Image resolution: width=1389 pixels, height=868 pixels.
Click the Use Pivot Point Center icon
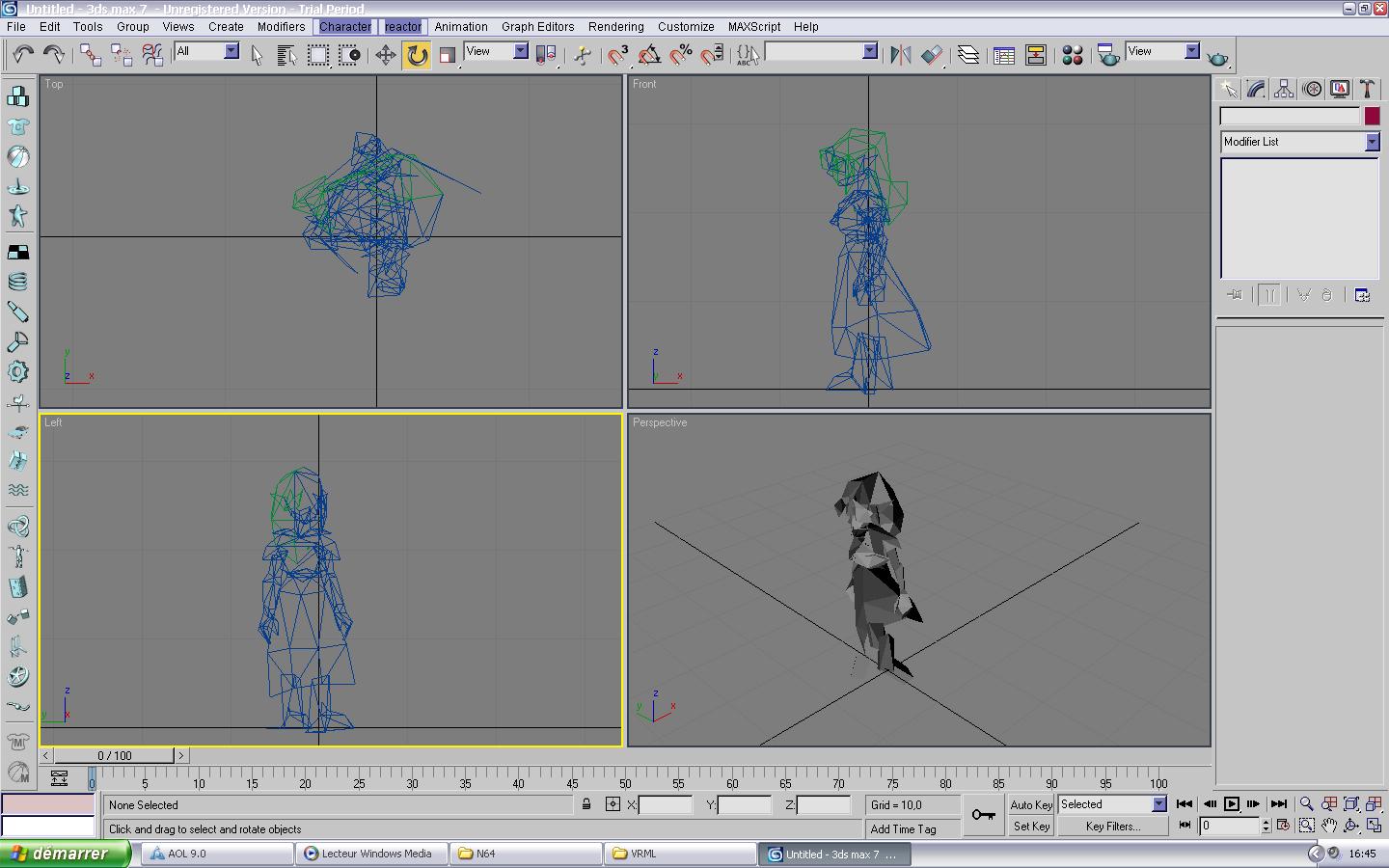click(547, 55)
